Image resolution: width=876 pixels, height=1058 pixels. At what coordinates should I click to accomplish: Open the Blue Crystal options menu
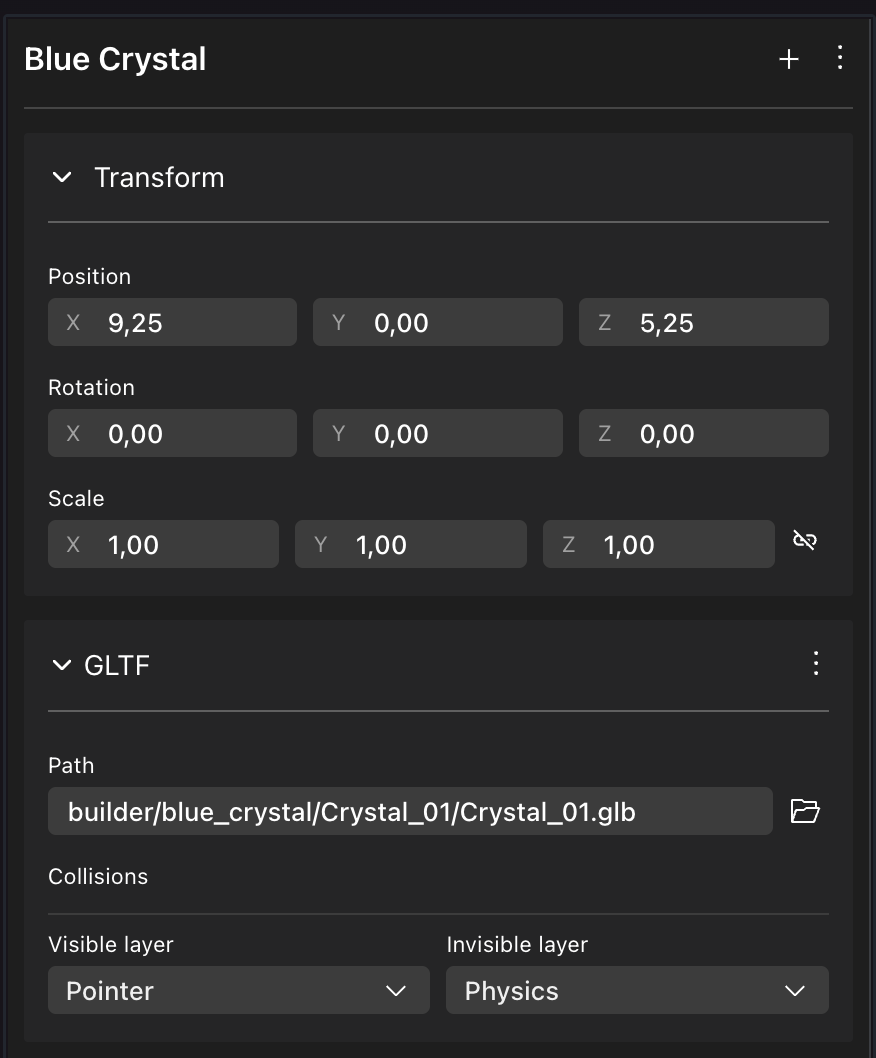coord(840,58)
